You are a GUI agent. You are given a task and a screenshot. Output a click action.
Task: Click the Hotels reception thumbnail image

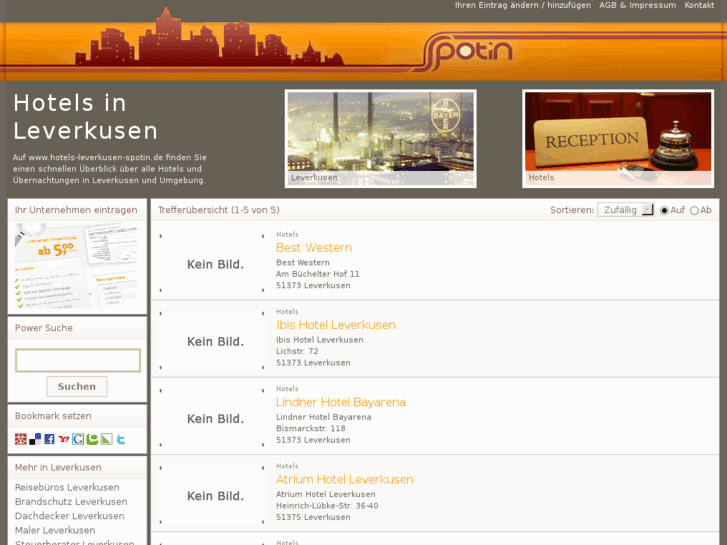[618, 139]
